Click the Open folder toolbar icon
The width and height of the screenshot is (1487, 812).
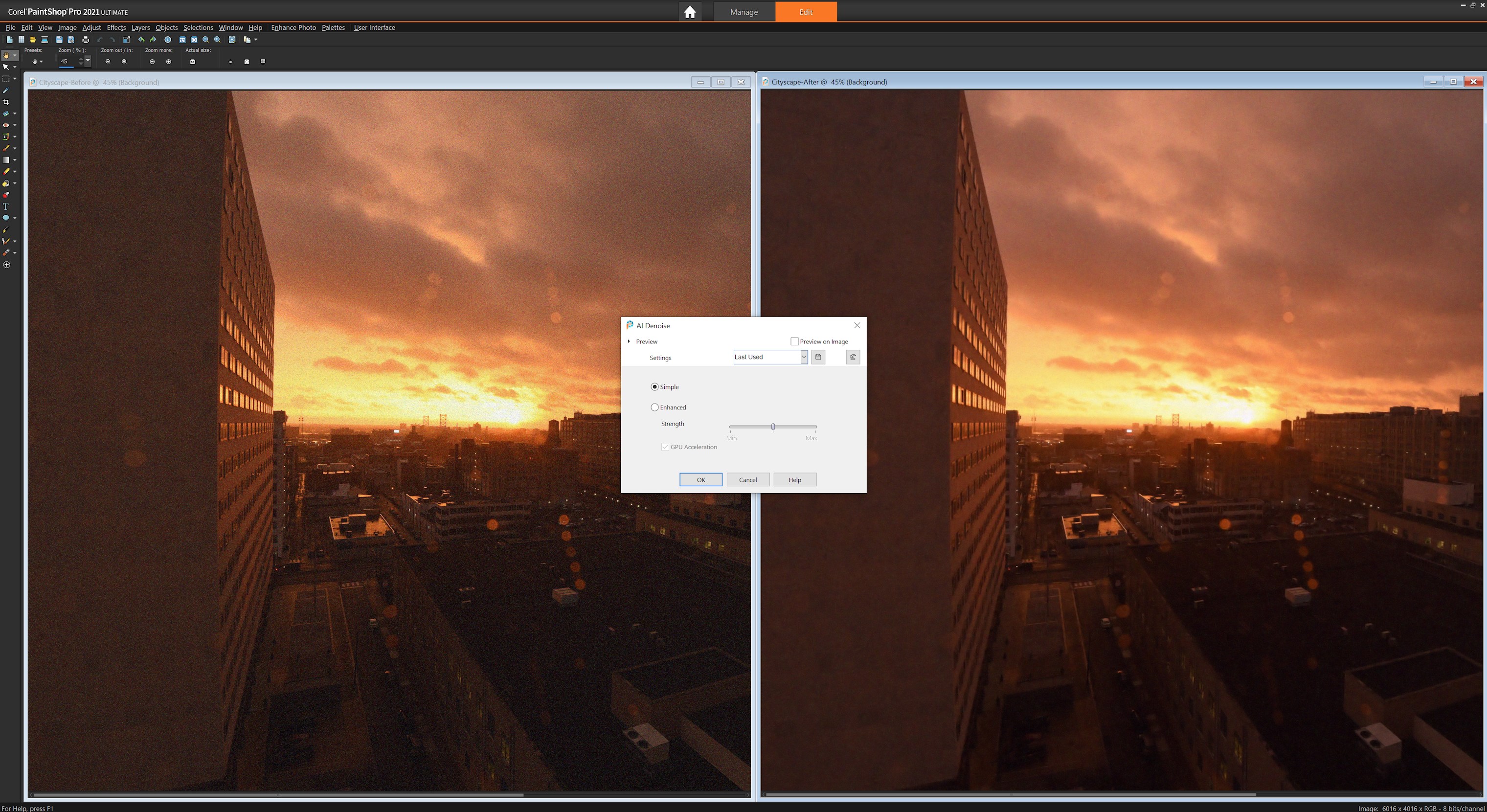[x=33, y=40]
